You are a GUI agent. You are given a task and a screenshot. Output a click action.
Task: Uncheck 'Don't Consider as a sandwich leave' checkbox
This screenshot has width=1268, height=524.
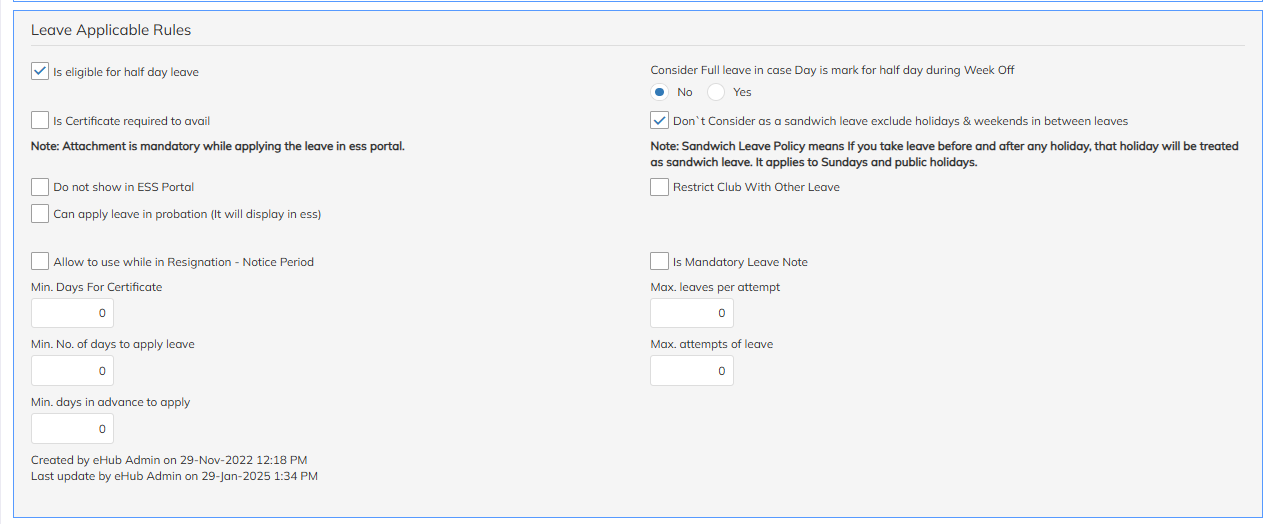click(x=659, y=121)
